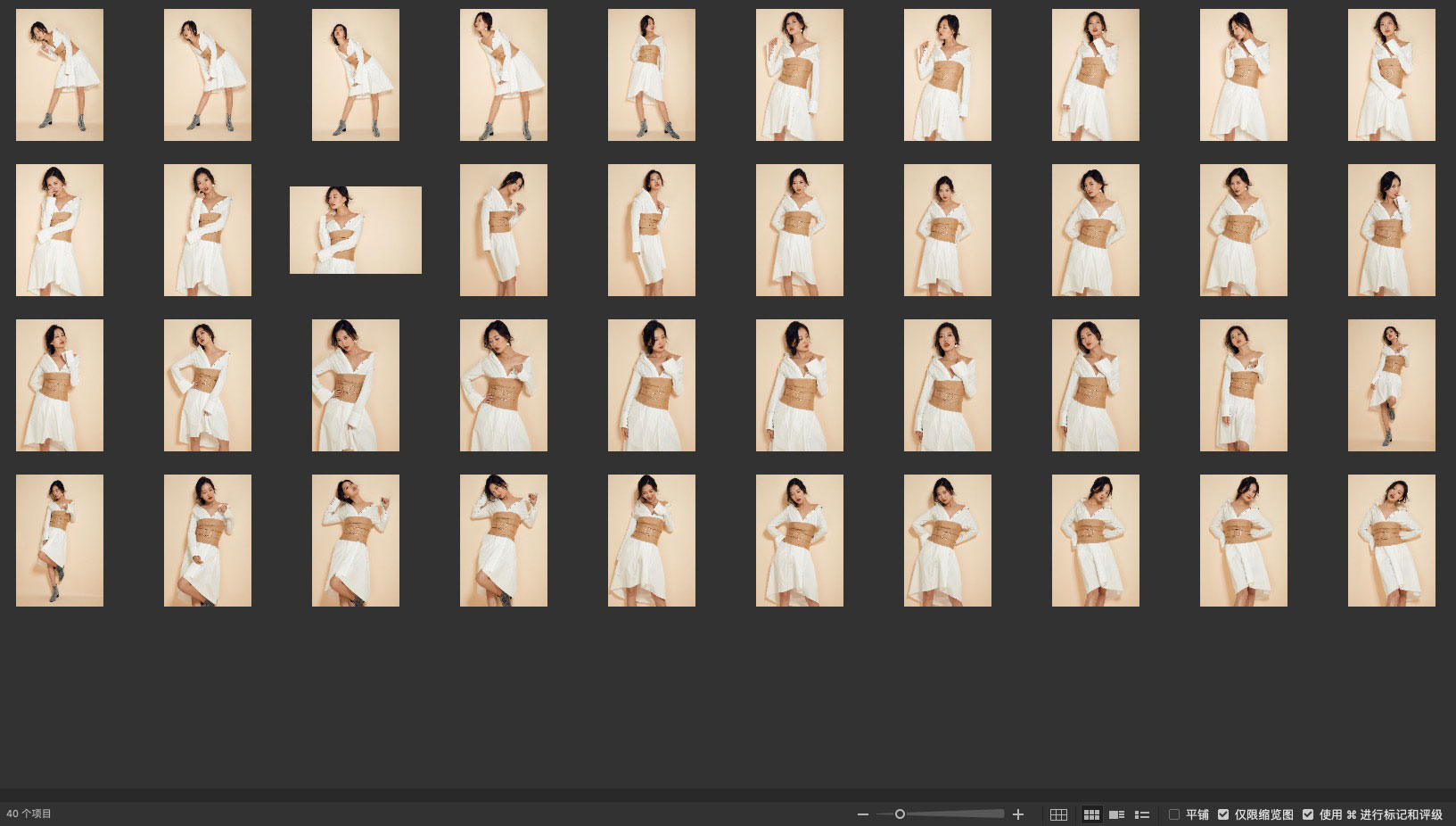The height and width of the screenshot is (826, 1456).
Task: Select last thumbnail in top row
Action: 1391,75
